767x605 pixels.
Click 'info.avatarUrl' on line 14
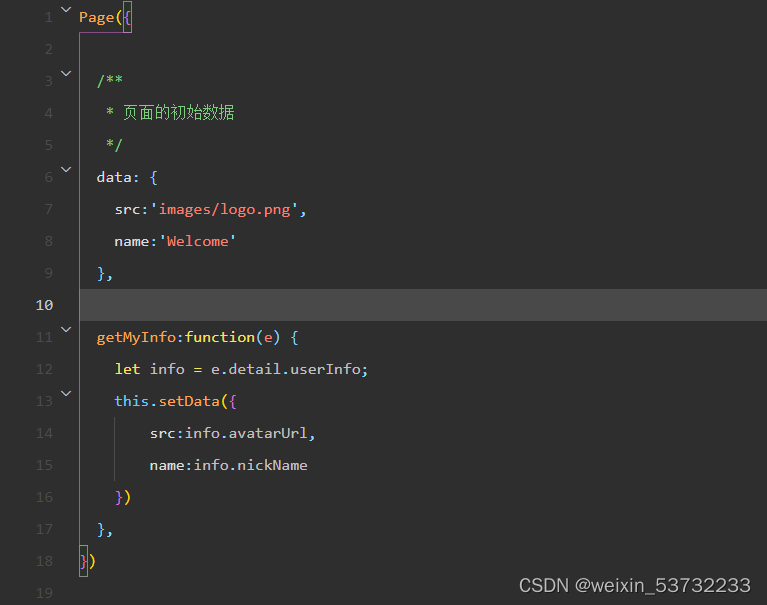pos(246,433)
